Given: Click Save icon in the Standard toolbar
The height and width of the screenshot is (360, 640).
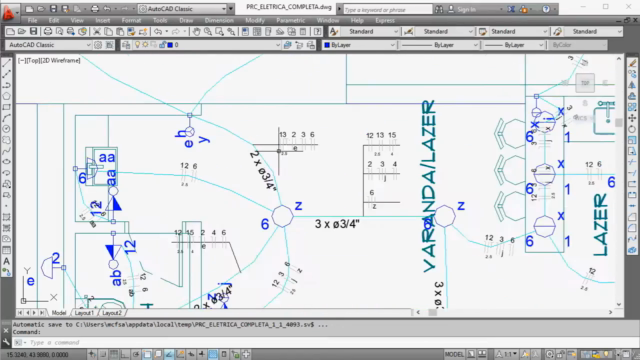Looking at the screenshot, I should [33, 31].
